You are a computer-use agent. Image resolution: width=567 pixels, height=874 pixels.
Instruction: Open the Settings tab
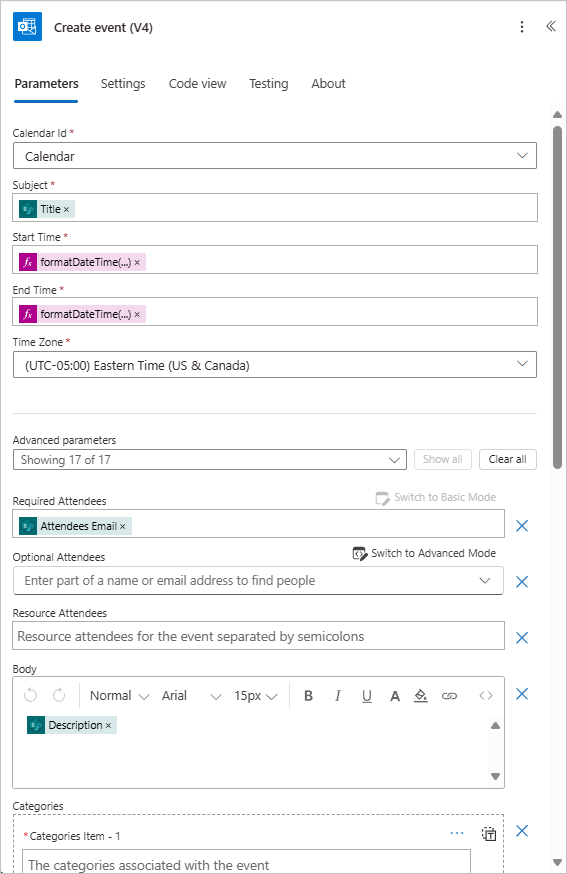(123, 84)
